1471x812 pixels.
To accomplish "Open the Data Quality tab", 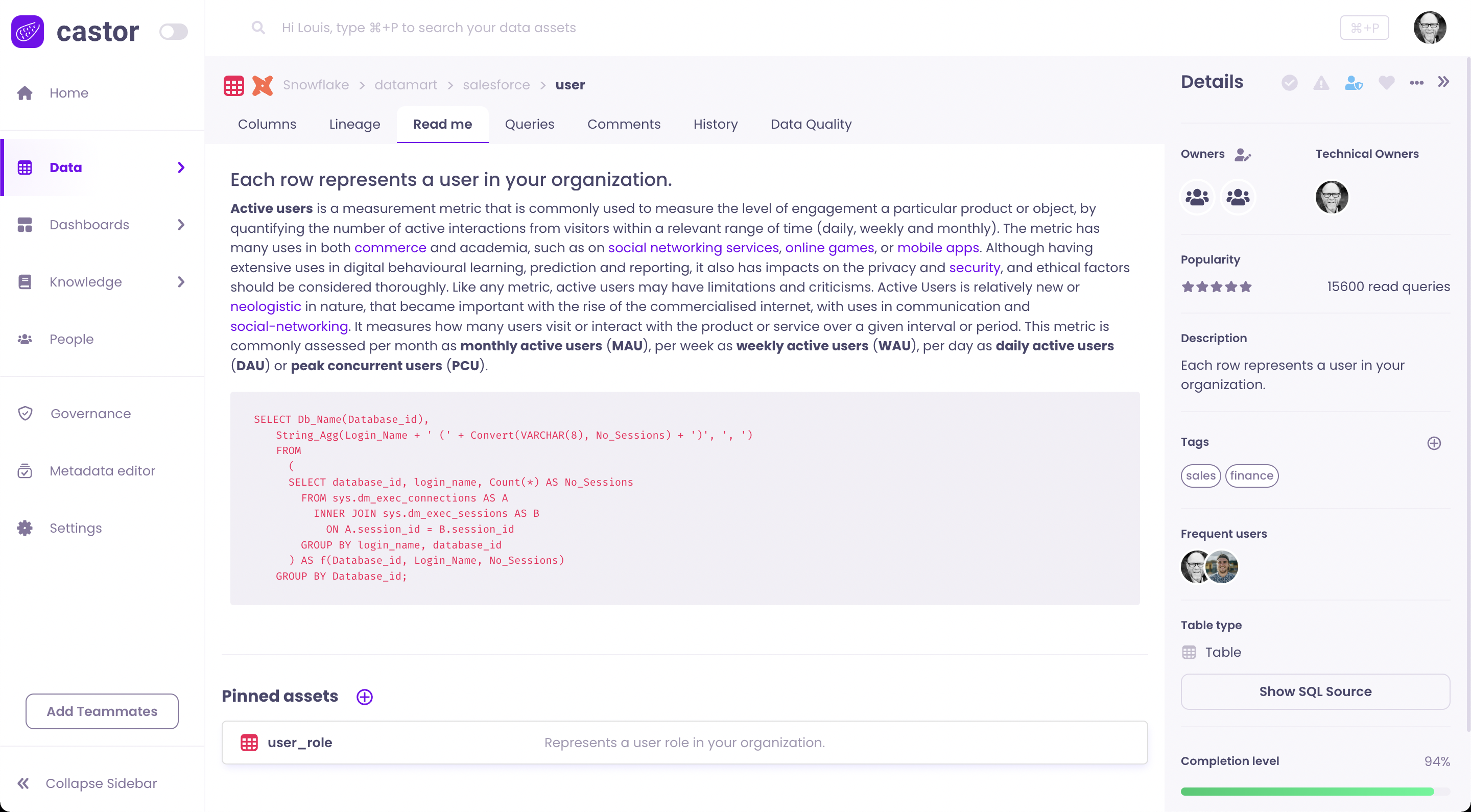I will tap(811, 124).
